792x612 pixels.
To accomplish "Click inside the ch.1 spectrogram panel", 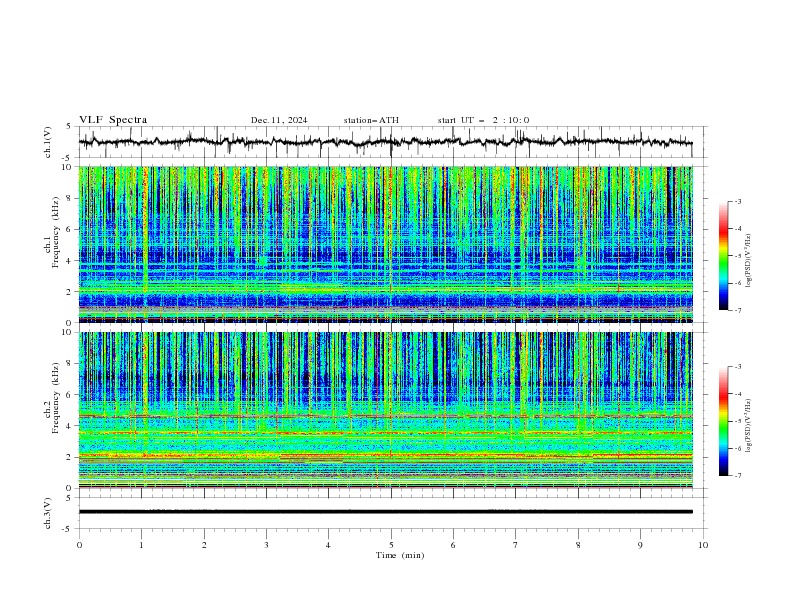I will point(385,244).
